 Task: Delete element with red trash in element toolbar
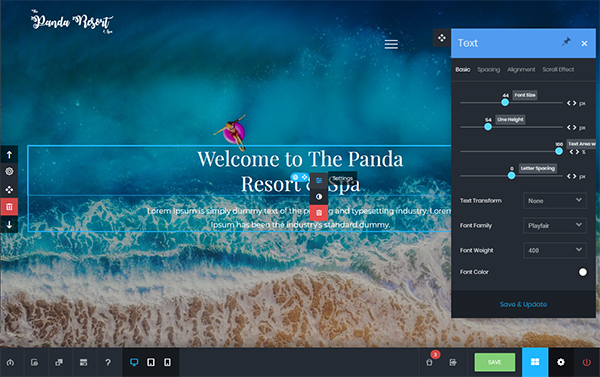pyautogui.click(x=319, y=213)
